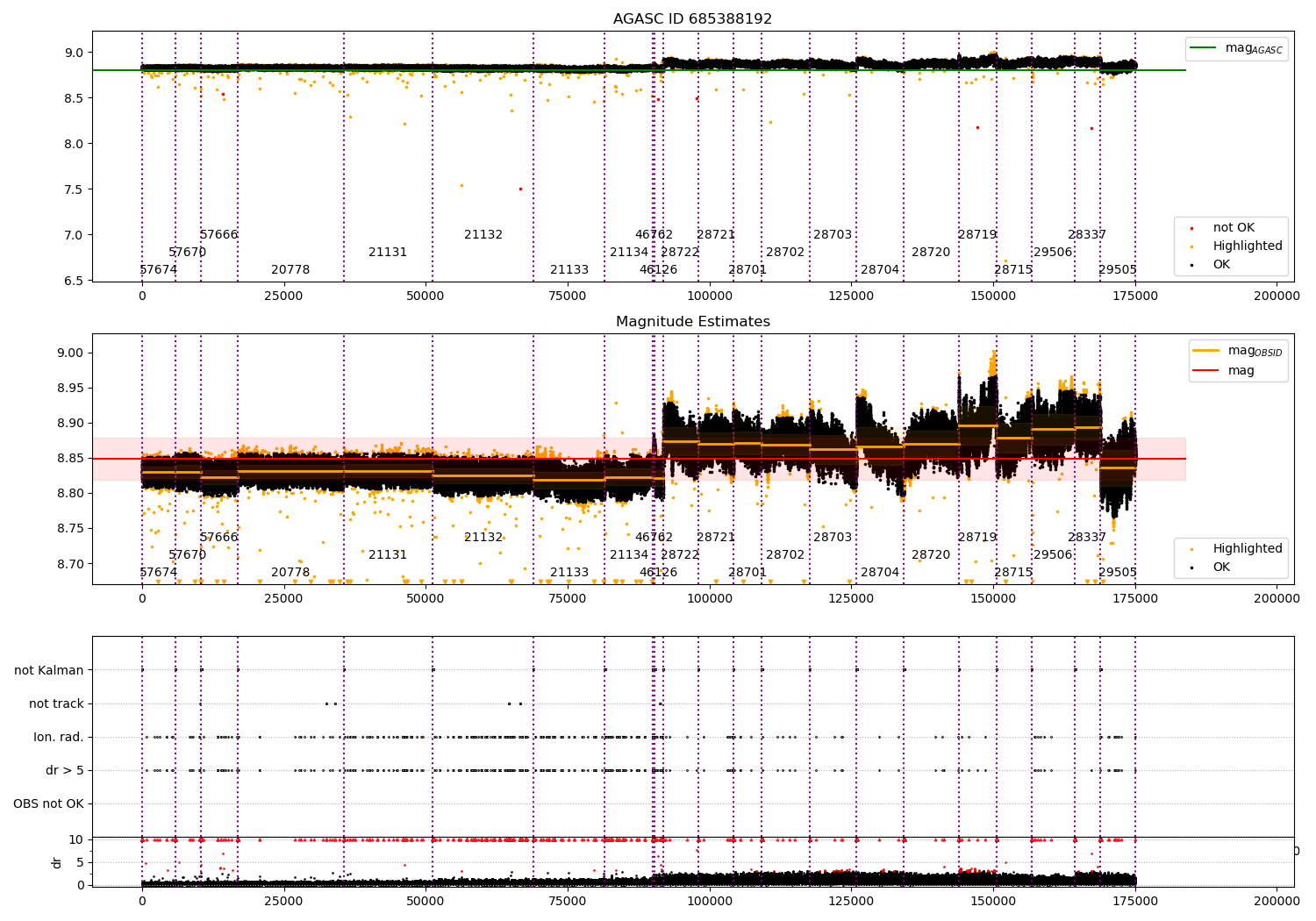Click OBSID label 29506 in the top panel

1053,253
